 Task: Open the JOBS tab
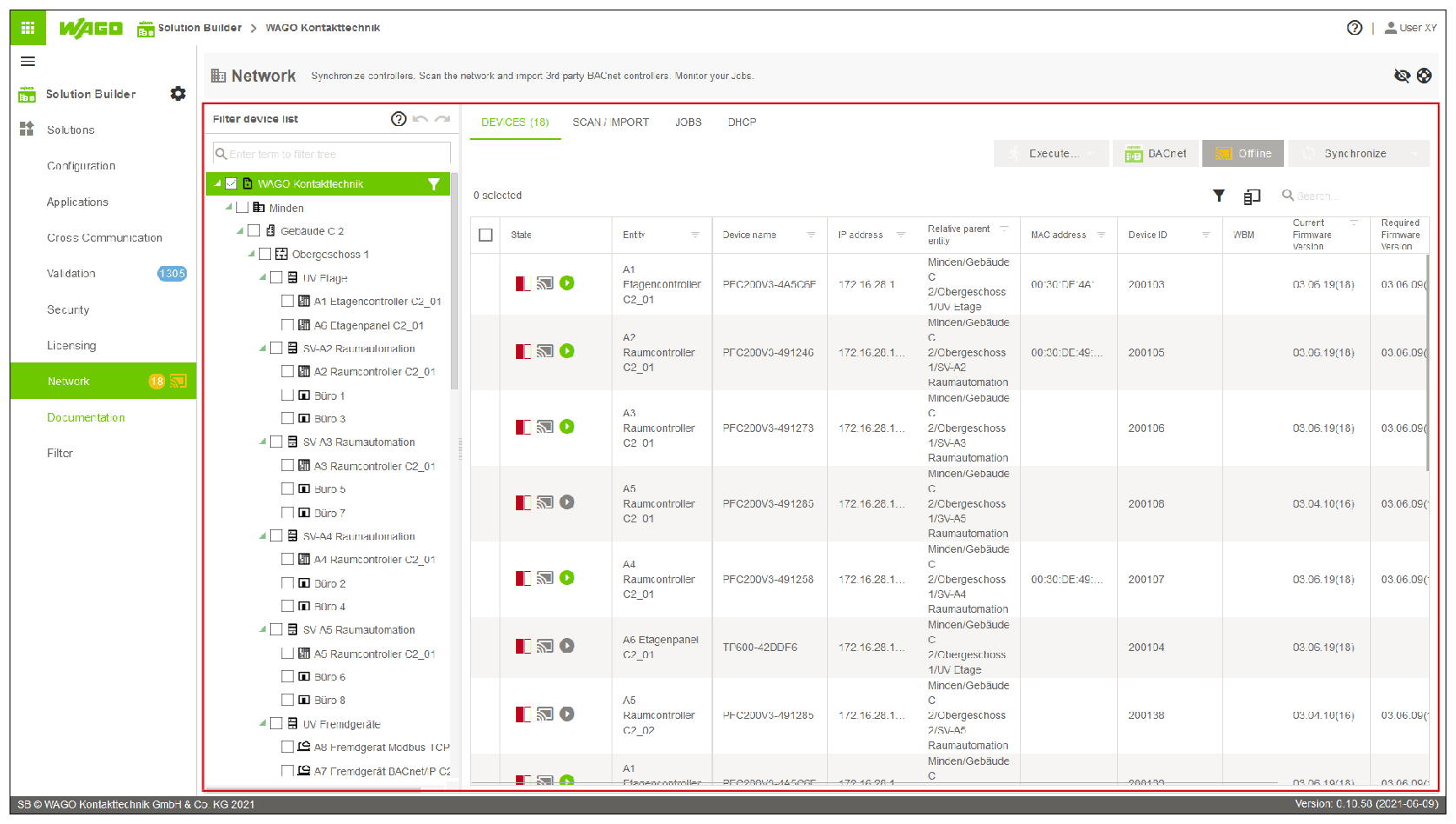688,123
